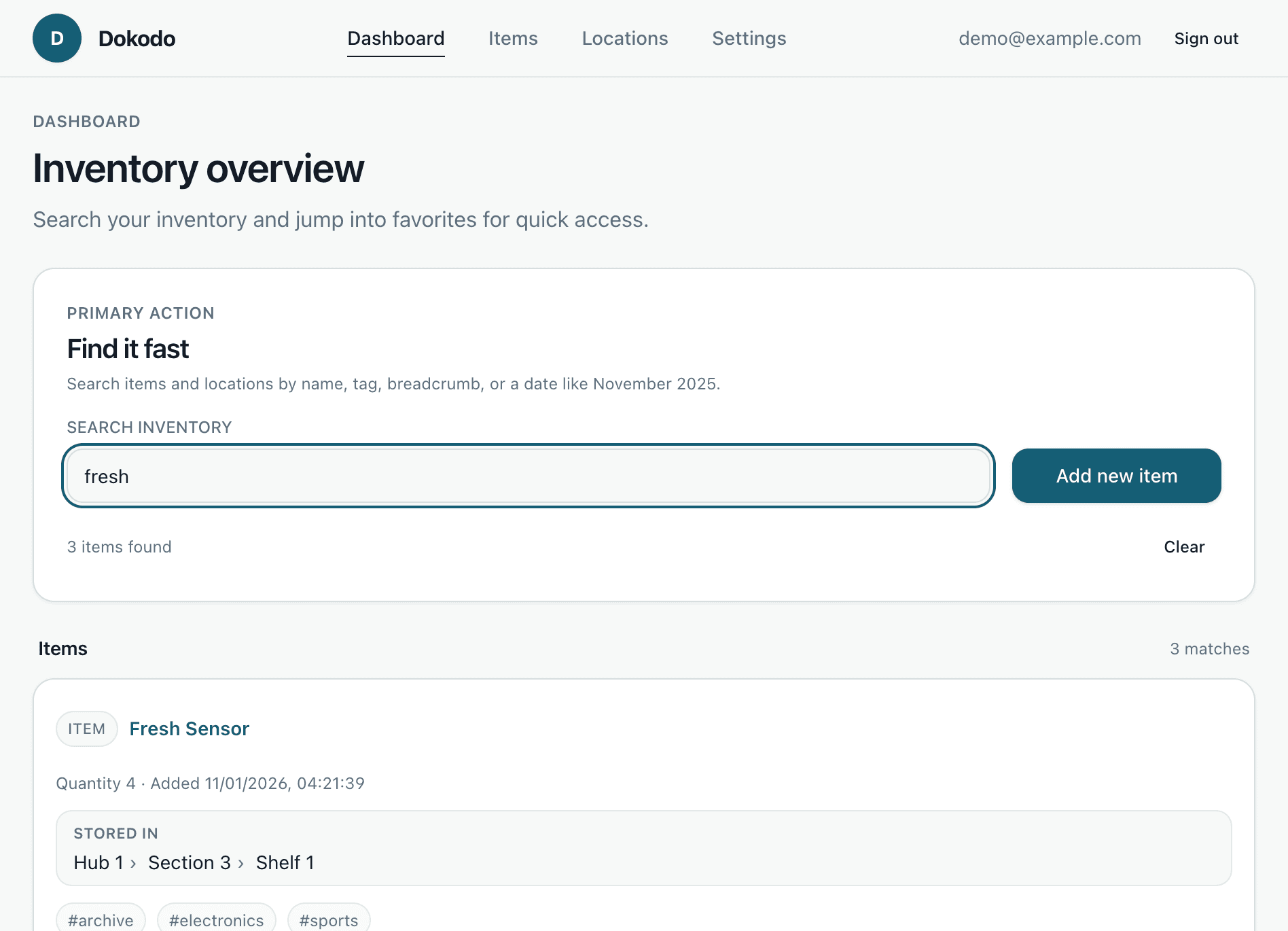Viewport: 1288px width, 931px height.
Task: Click the #archive tag
Action: coord(101,920)
